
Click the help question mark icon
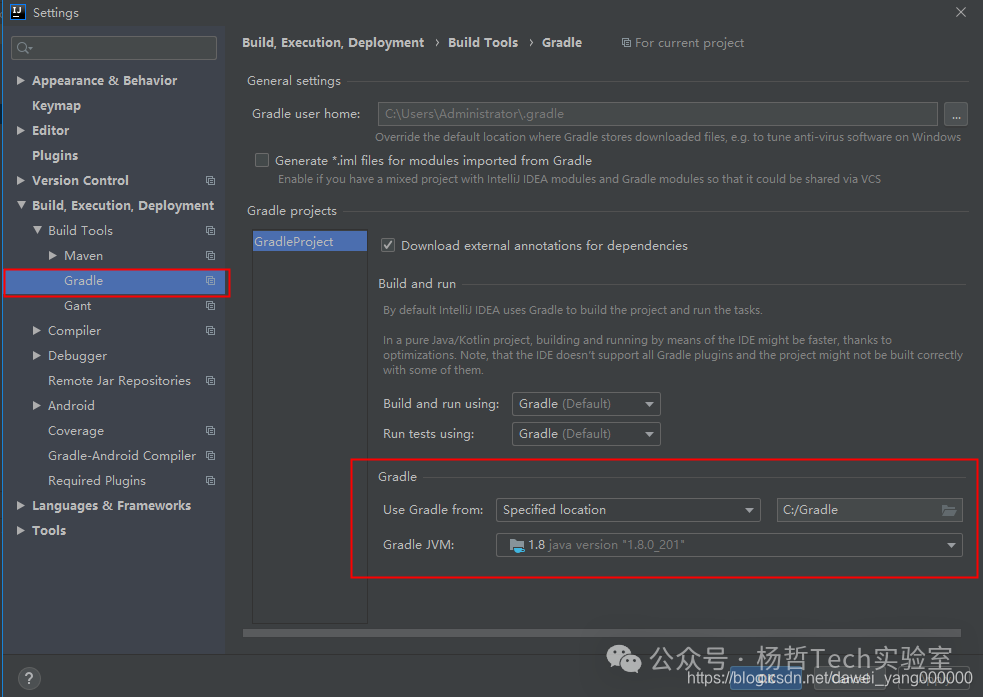click(28, 678)
